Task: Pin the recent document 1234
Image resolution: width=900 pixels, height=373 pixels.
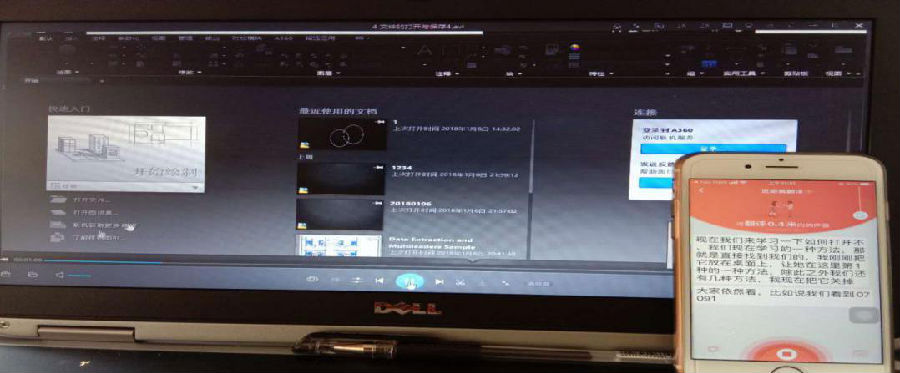Action: pos(378,167)
